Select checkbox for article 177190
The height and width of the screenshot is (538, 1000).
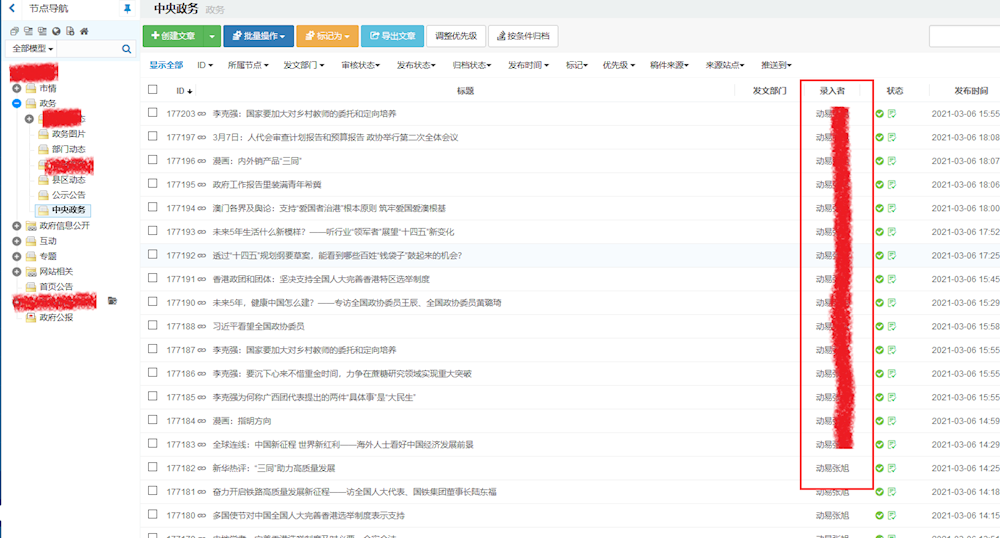click(153, 302)
